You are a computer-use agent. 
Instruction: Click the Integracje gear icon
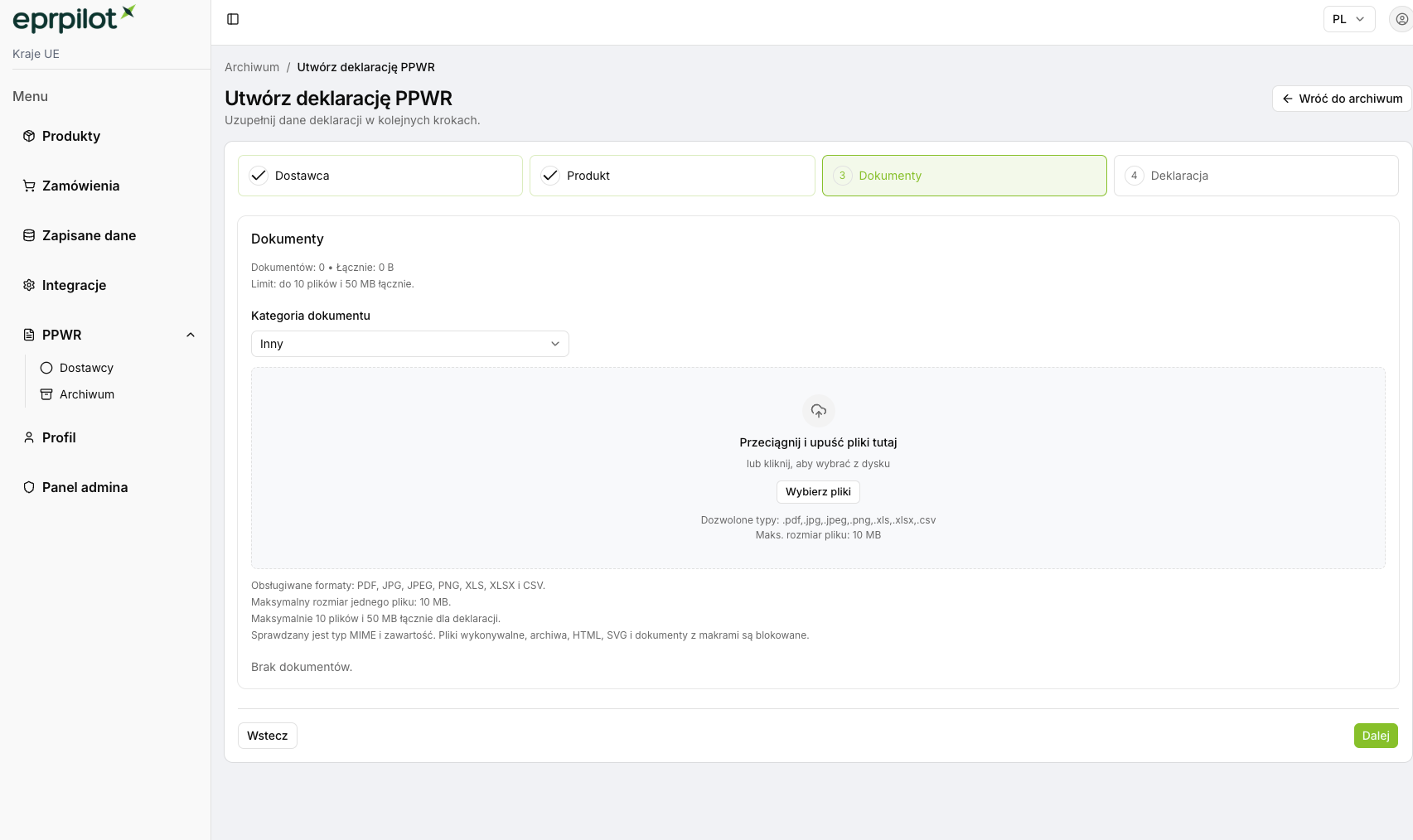[x=29, y=285]
